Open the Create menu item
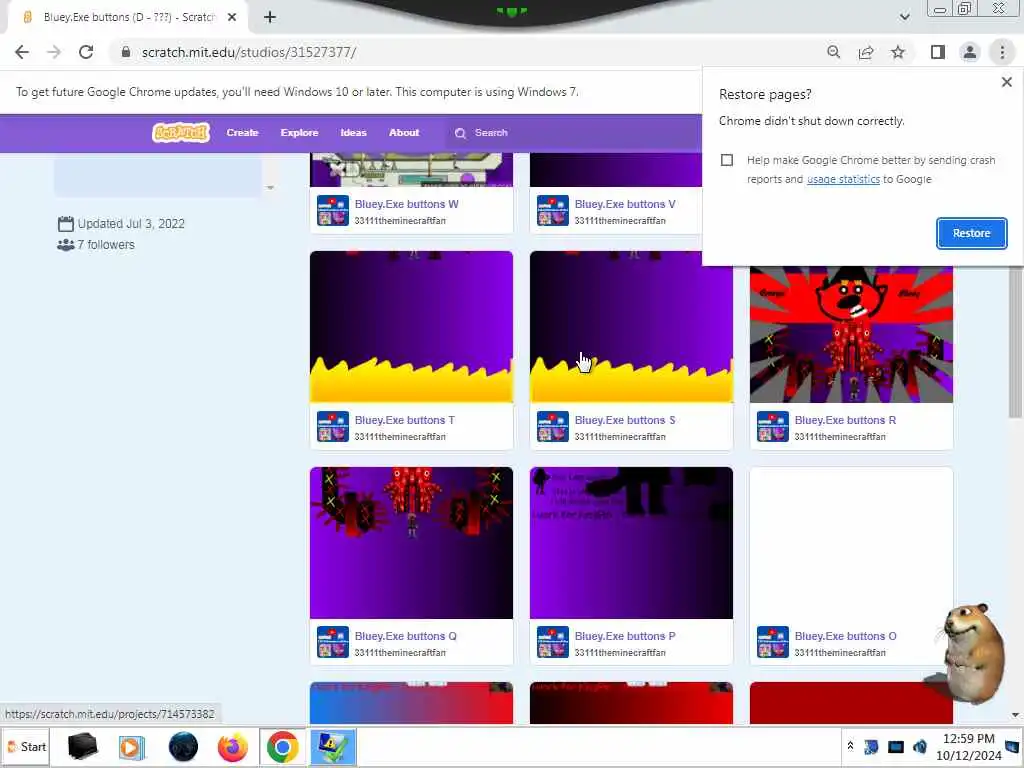Viewport: 1024px width, 768px height. pos(242,133)
